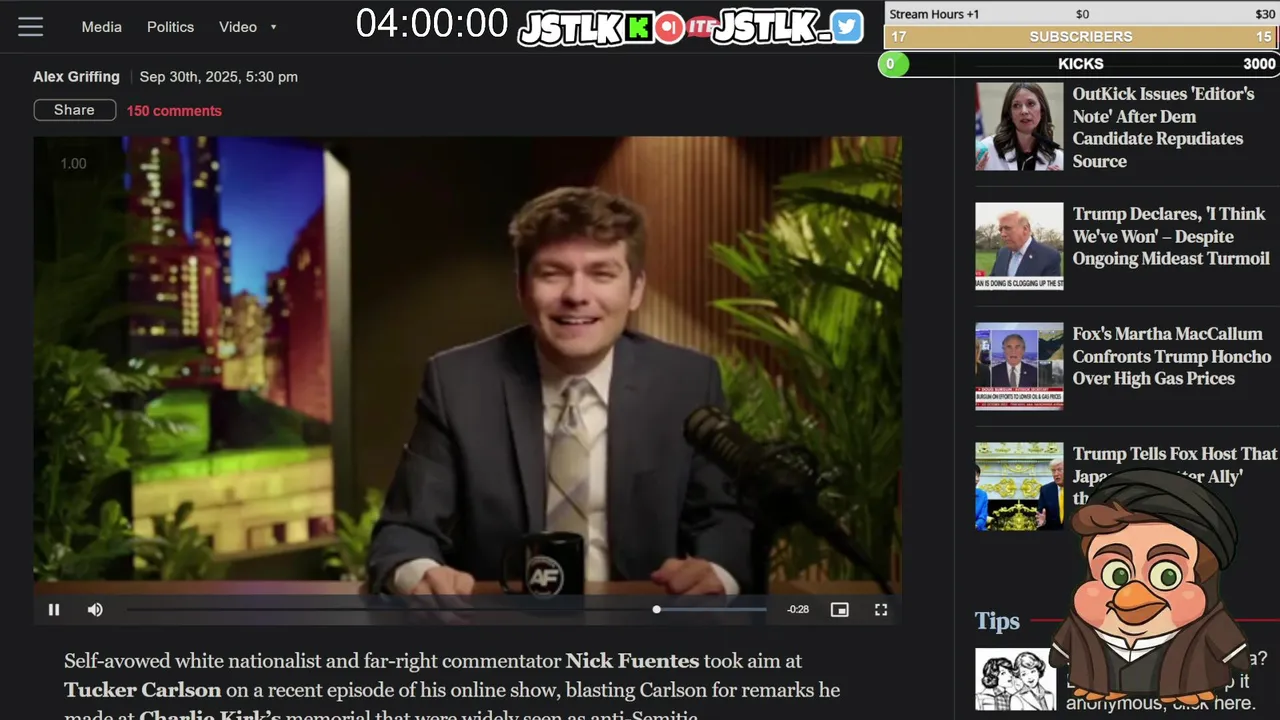1280x720 pixels.
Task: Open Martha MacCallum gas prices article
Action: pos(1172,356)
